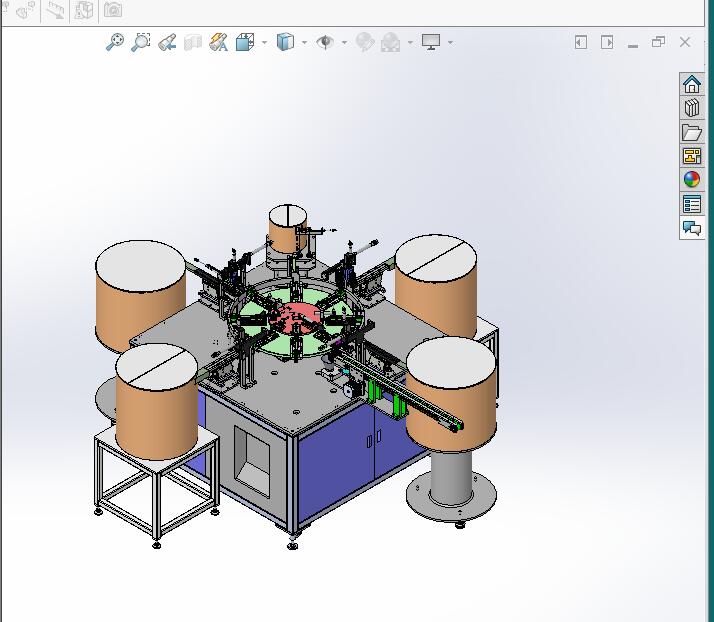The image size is (714, 622).
Task: Click the Zoom to Fit magnifier icon
Action: (x=115, y=42)
